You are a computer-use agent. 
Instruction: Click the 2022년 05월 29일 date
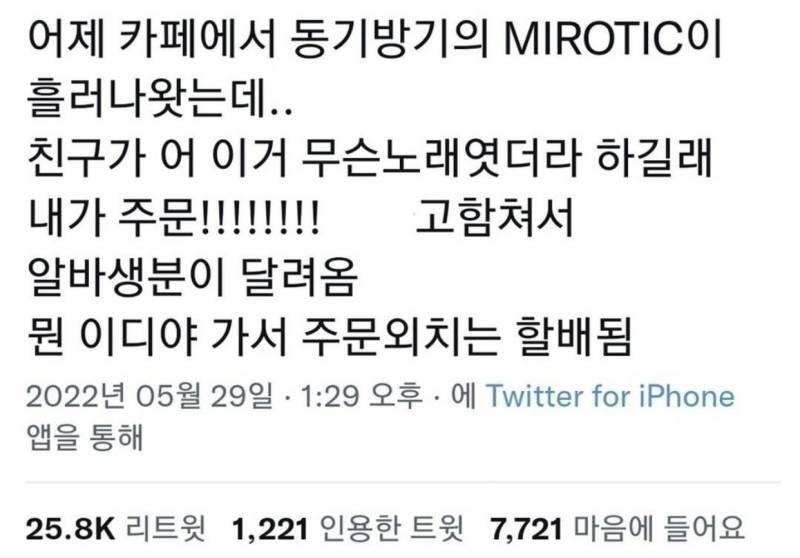click(x=149, y=396)
